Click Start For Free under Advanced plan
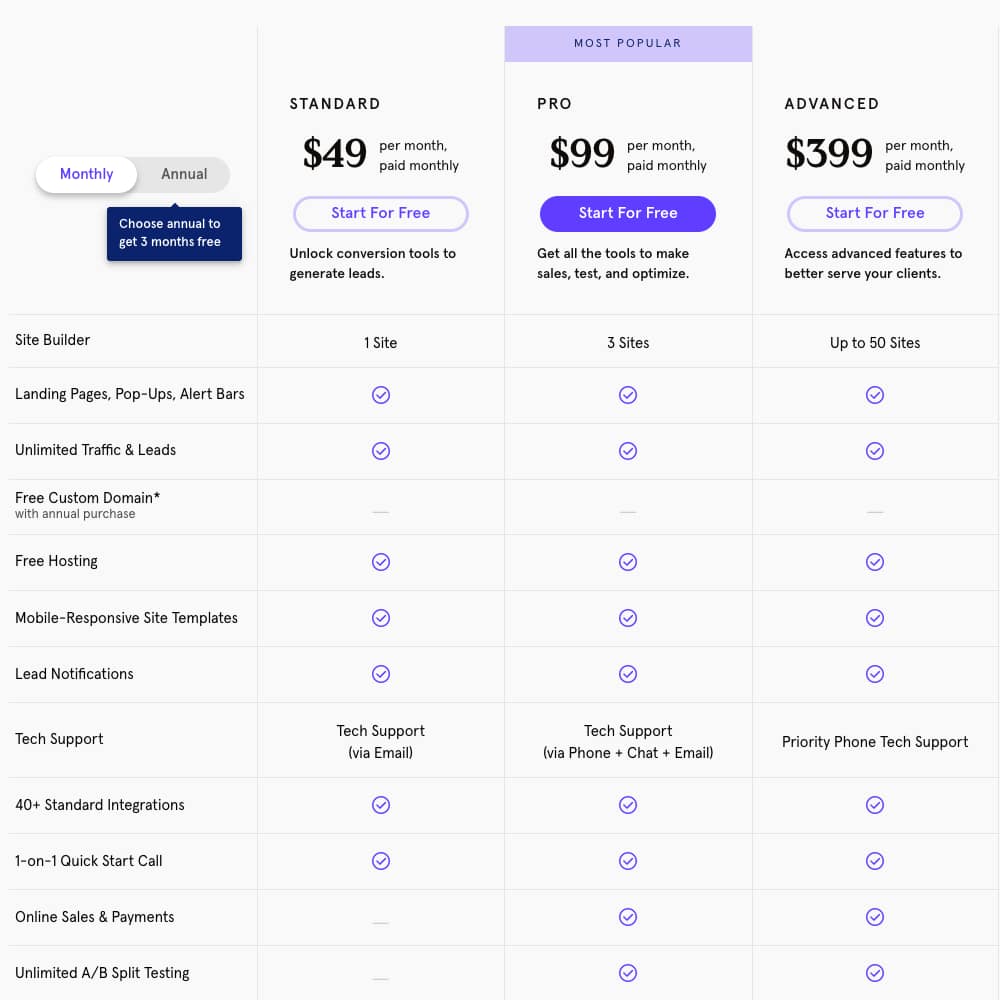Screen dimensions: 1000x1000 tap(875, 213)
